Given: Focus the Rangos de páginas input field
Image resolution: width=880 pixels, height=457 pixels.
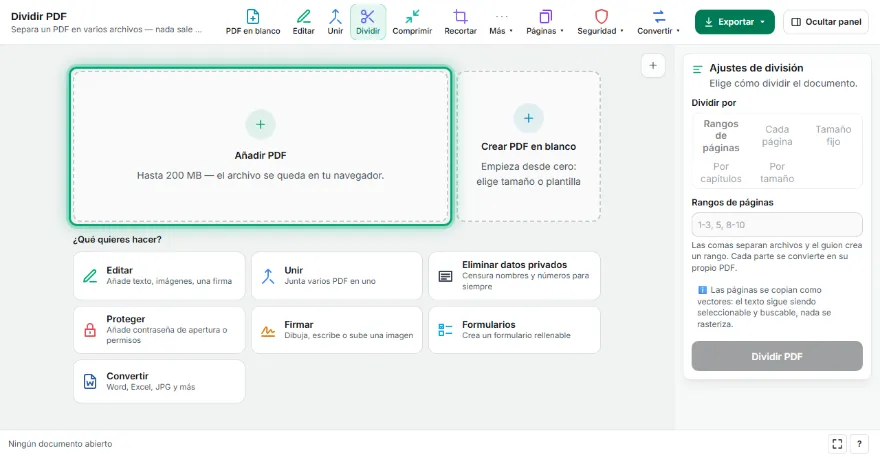Looking at the screenshot, I should pos(777,225).
